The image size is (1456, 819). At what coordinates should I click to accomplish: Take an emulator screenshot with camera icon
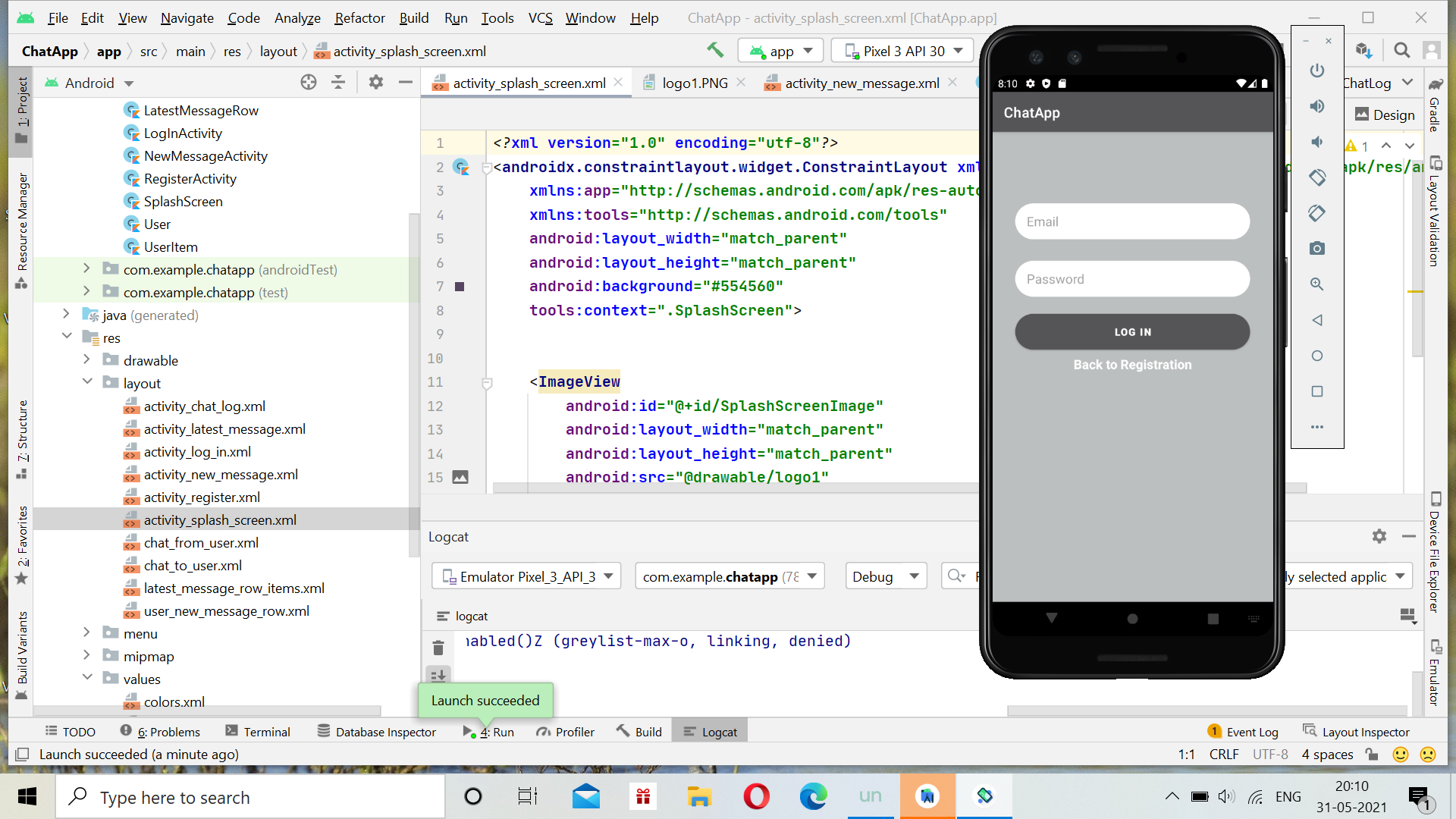tap(1317, 249)
